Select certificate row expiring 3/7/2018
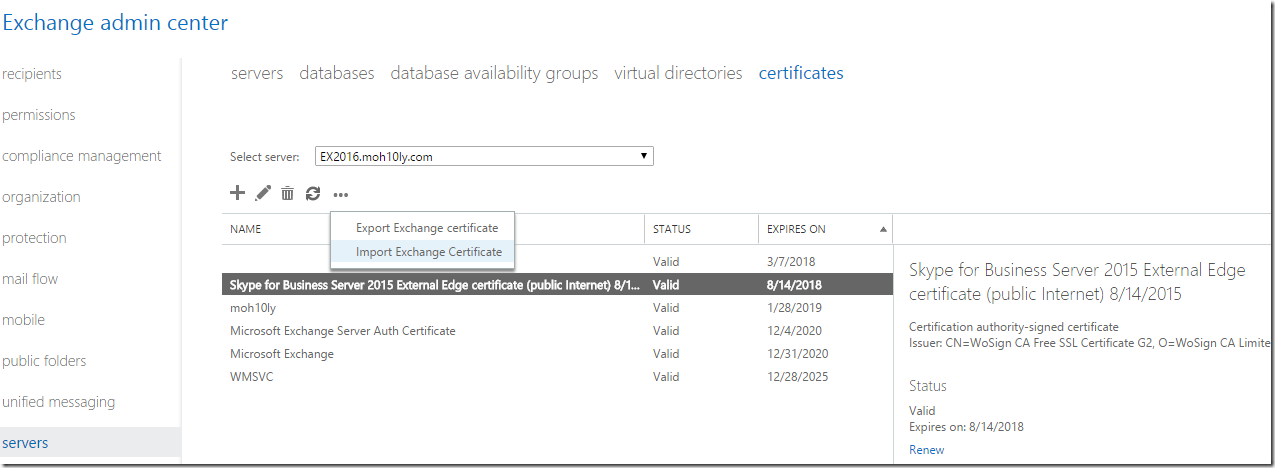The height and width of the screenshot is (468, 1275). tap(557, 261)
